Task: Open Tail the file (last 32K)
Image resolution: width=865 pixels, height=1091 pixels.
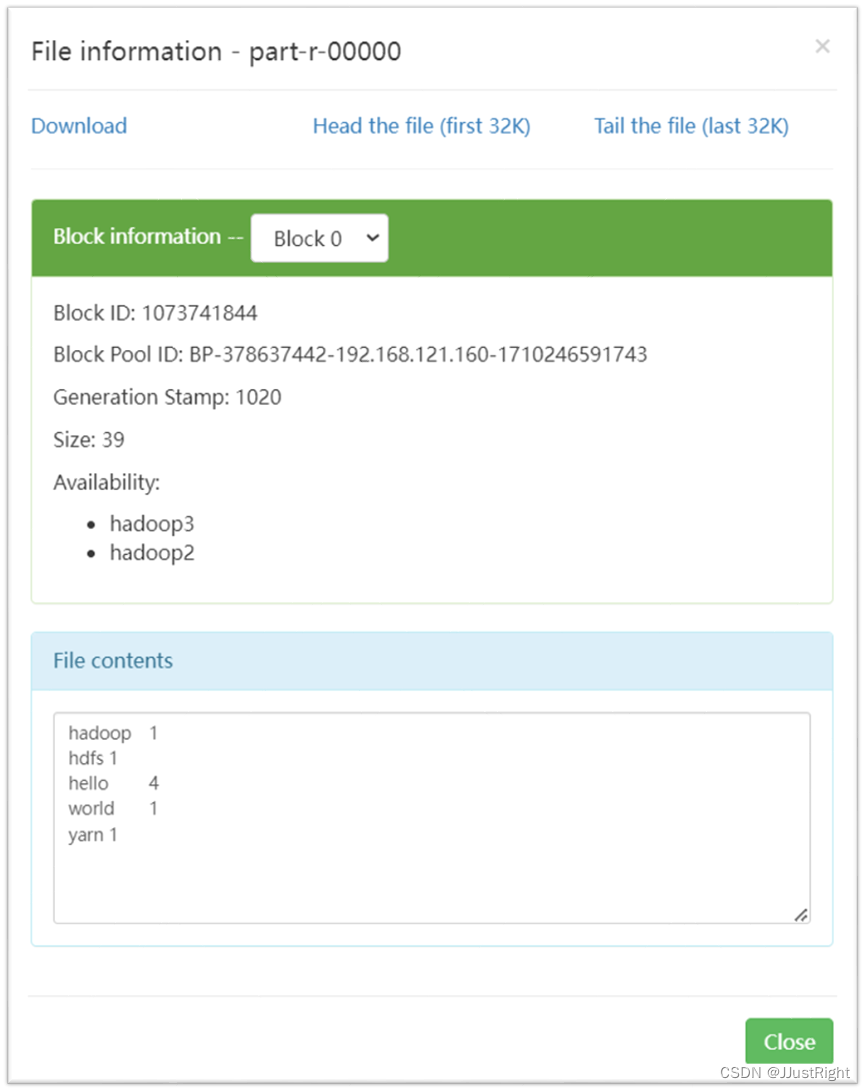Action: pos(691,126)
